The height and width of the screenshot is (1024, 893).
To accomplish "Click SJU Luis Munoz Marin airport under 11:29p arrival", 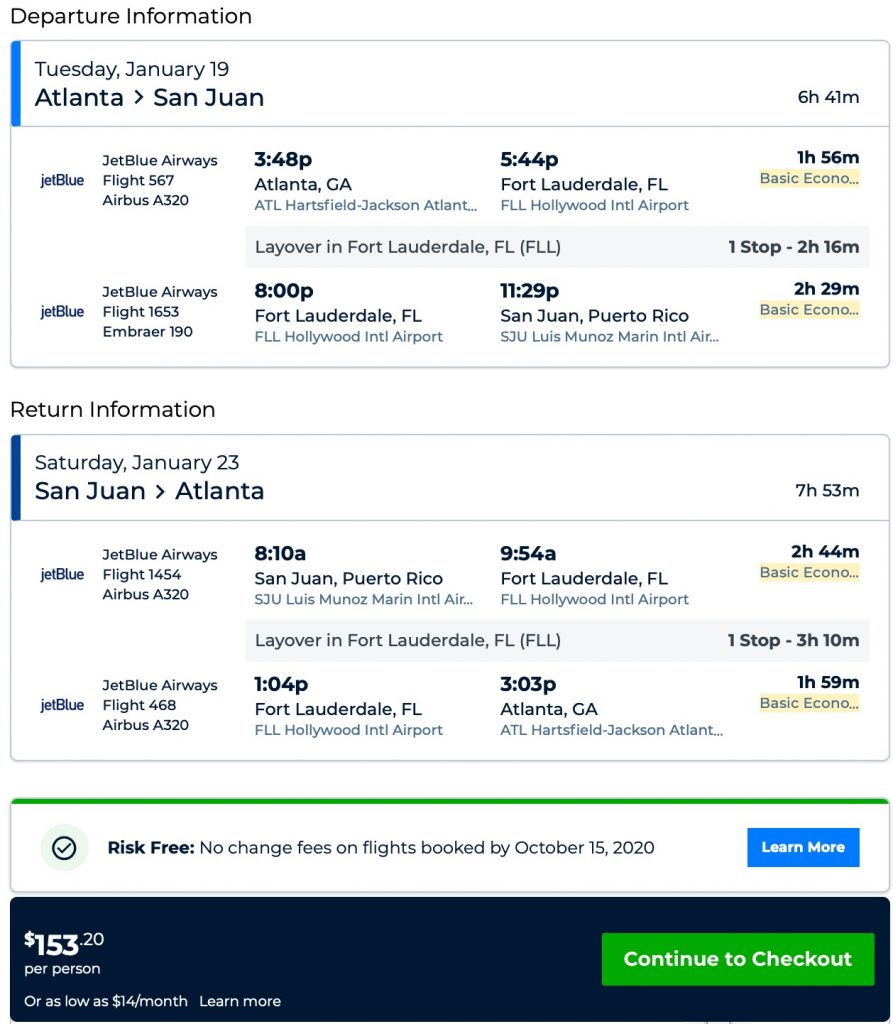I will pyautogui.click(x=609, y=337).
